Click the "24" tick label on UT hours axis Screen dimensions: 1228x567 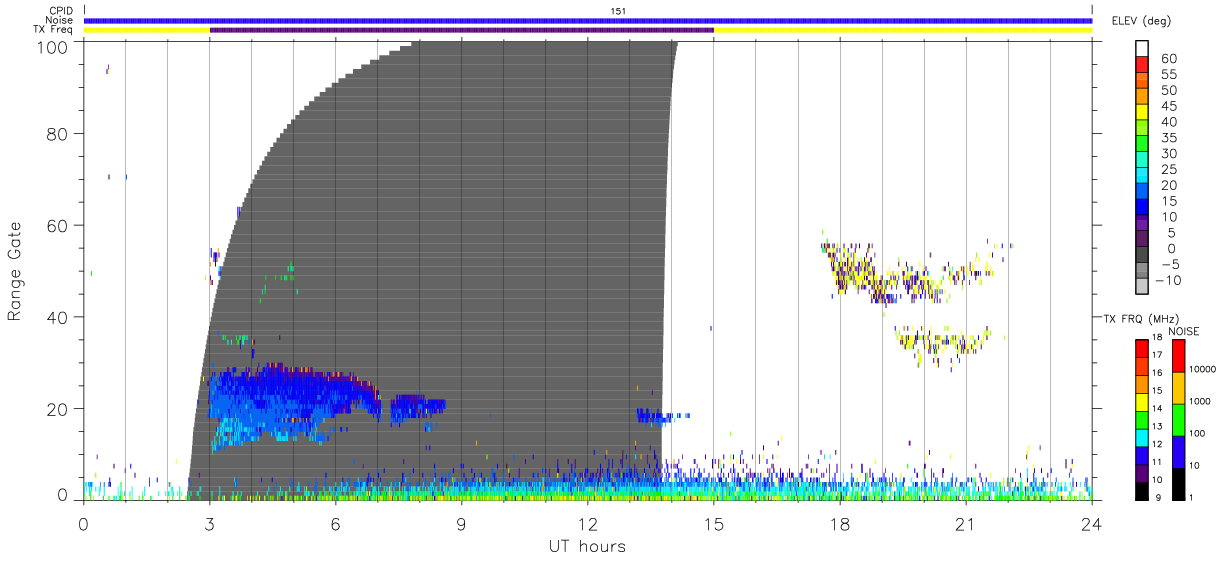(x=1091, y=523)
